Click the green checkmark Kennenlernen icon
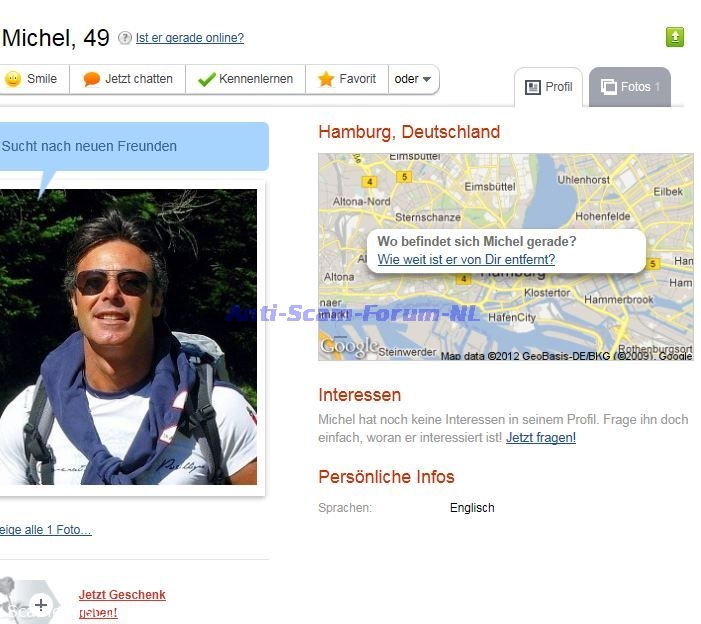701x624 pixels. coord(206,79)
